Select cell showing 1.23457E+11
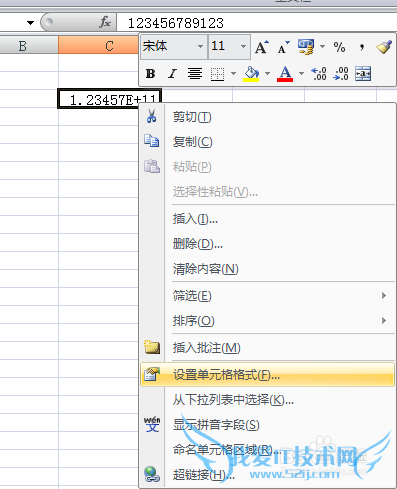This screenshot has width=397, height=489. coord(109,99)
